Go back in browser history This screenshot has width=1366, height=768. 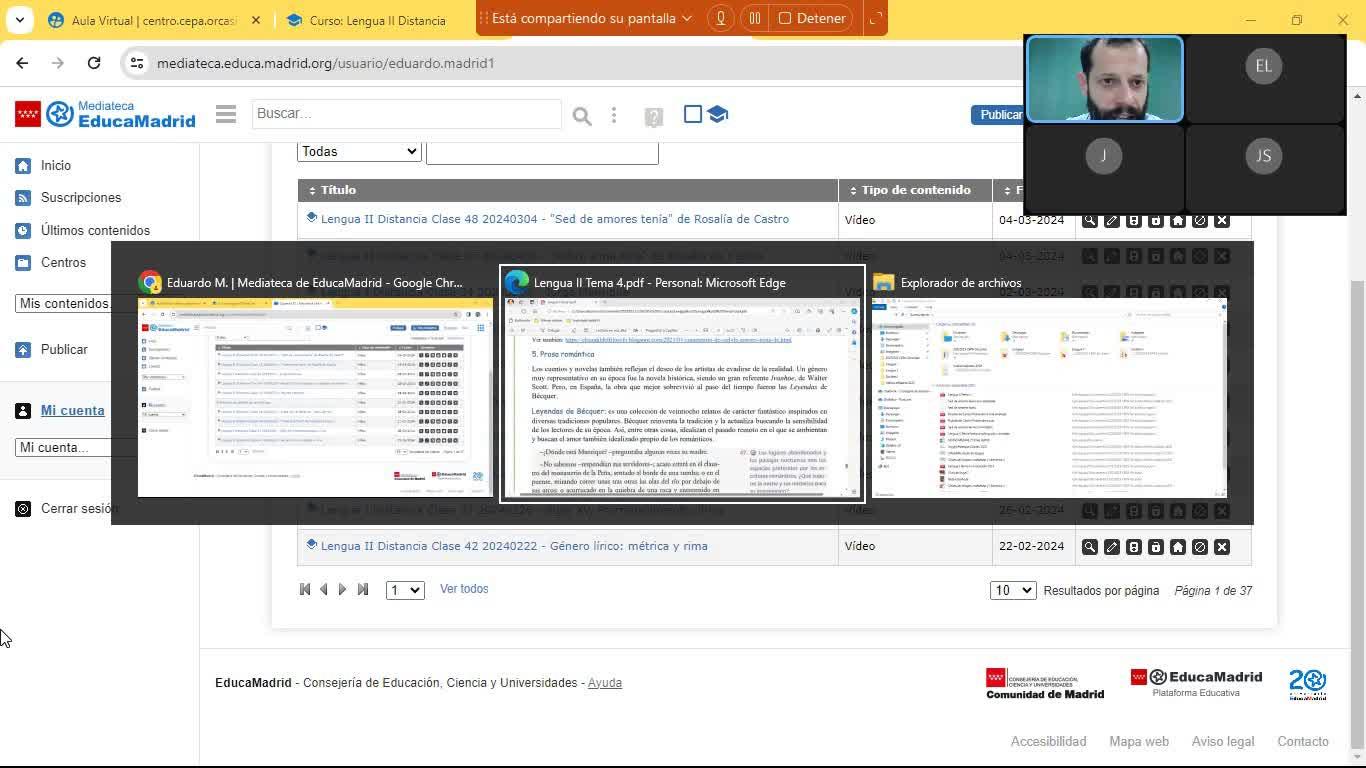(22, 63)
